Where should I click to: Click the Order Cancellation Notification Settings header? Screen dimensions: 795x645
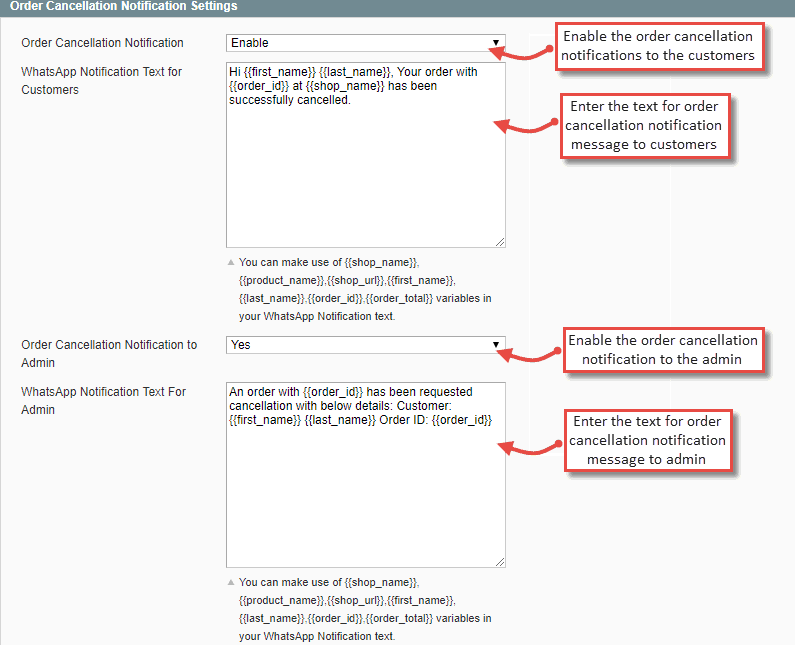pyautogui.click(x=398, y=7)
